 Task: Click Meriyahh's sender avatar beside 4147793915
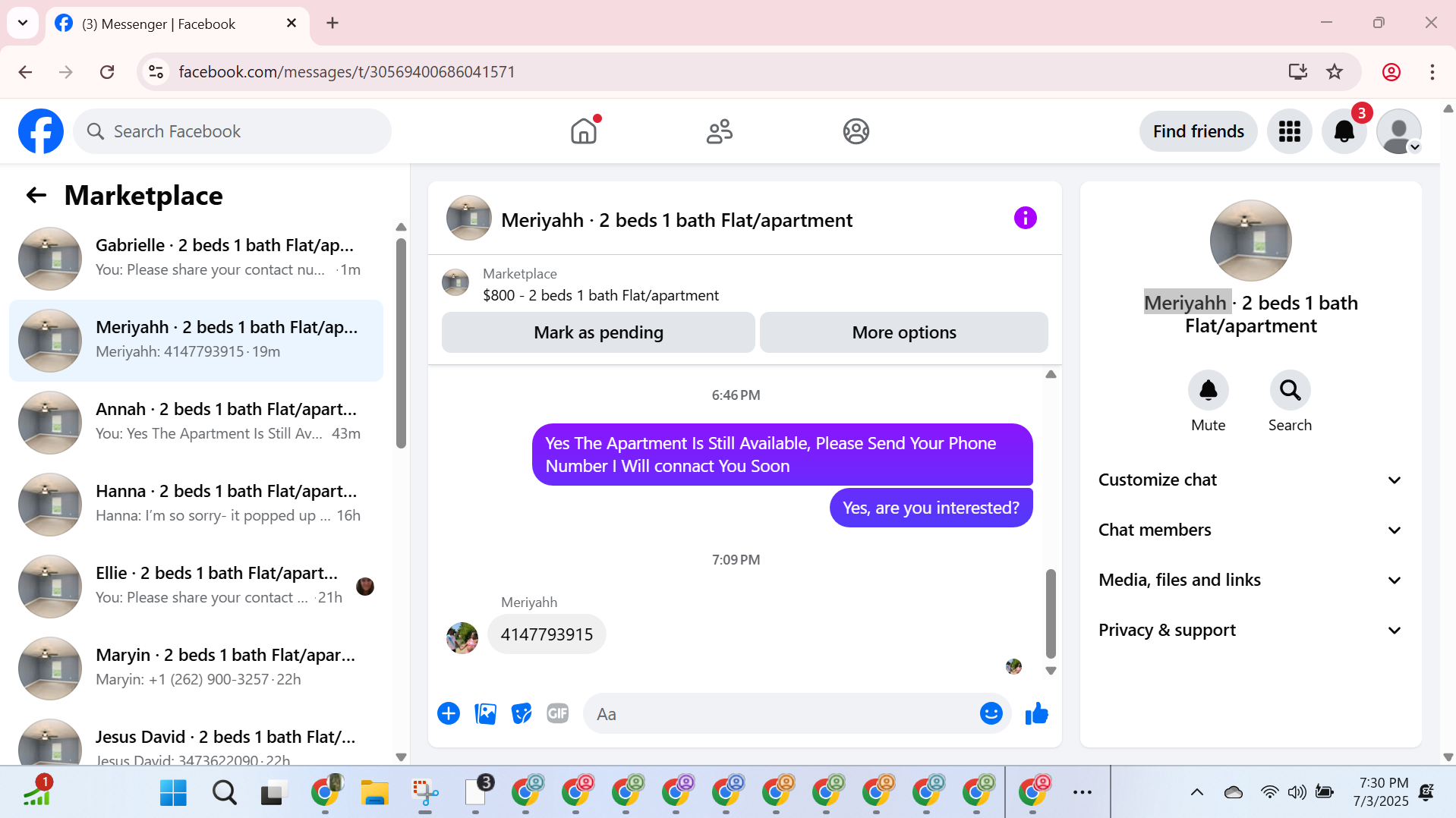click(462, 637)
